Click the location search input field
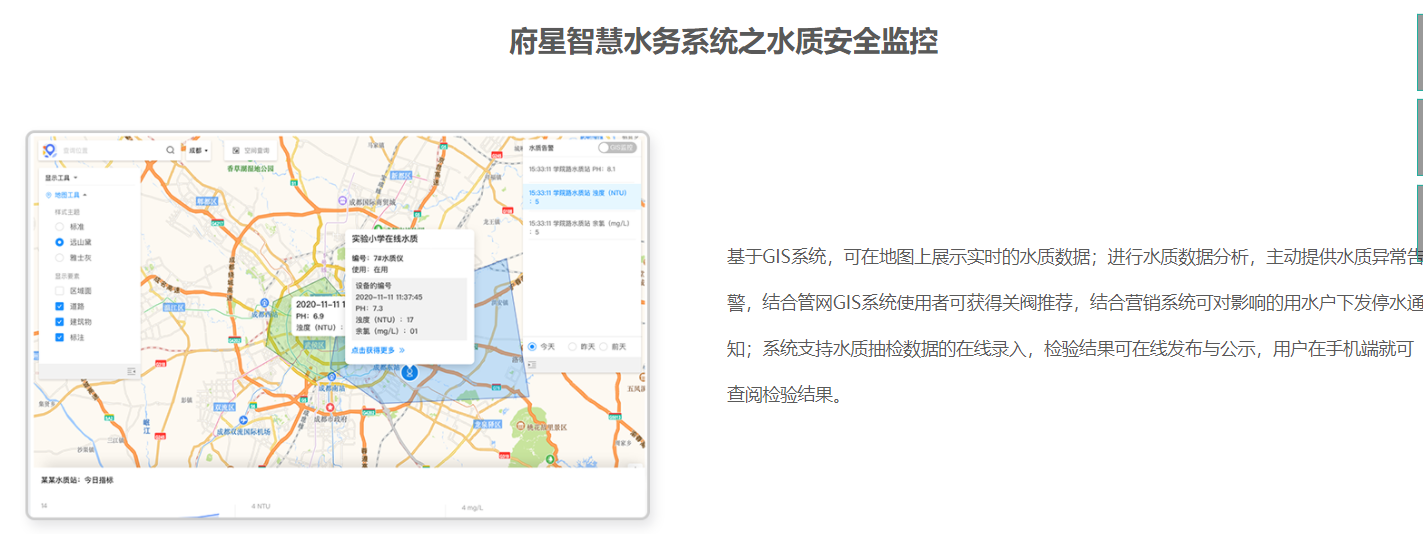This screenshot has height=534, width=1423. click(x=110, y=150)
